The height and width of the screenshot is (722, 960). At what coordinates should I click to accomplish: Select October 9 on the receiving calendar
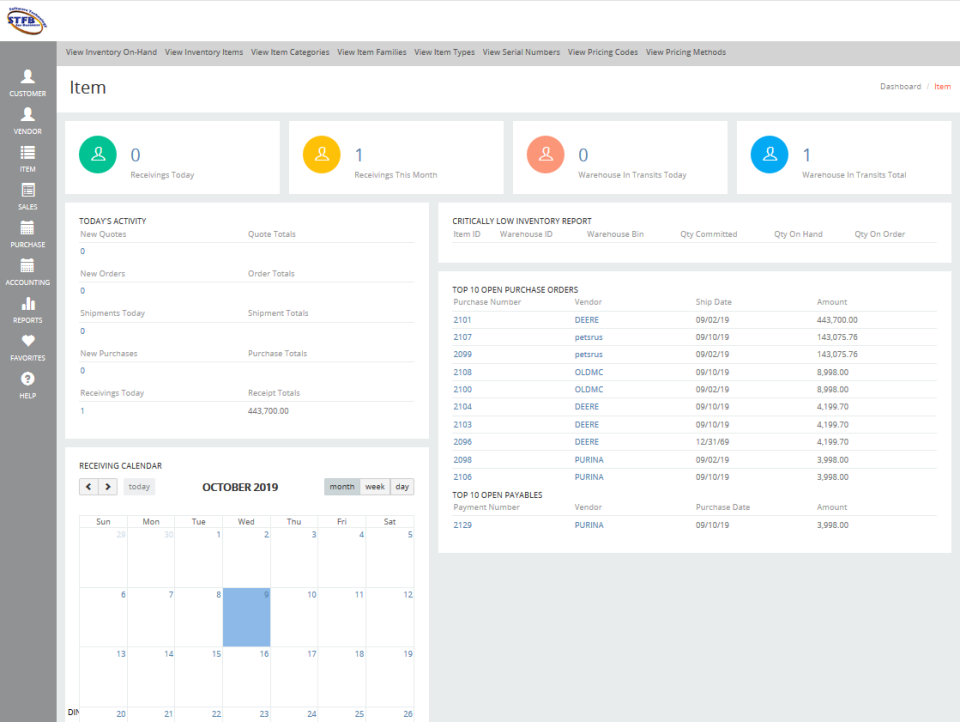(246, 617)
